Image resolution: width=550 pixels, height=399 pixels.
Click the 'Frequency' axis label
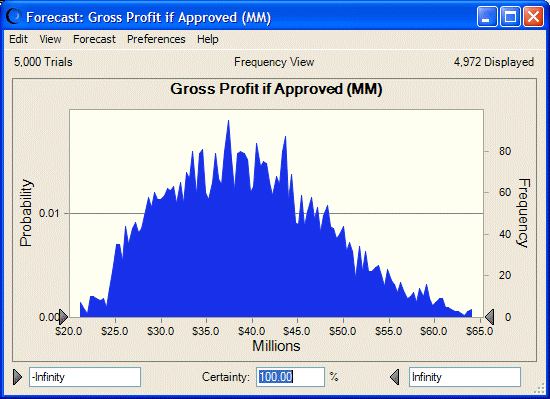pyautogui.click(x=524, y=213)
